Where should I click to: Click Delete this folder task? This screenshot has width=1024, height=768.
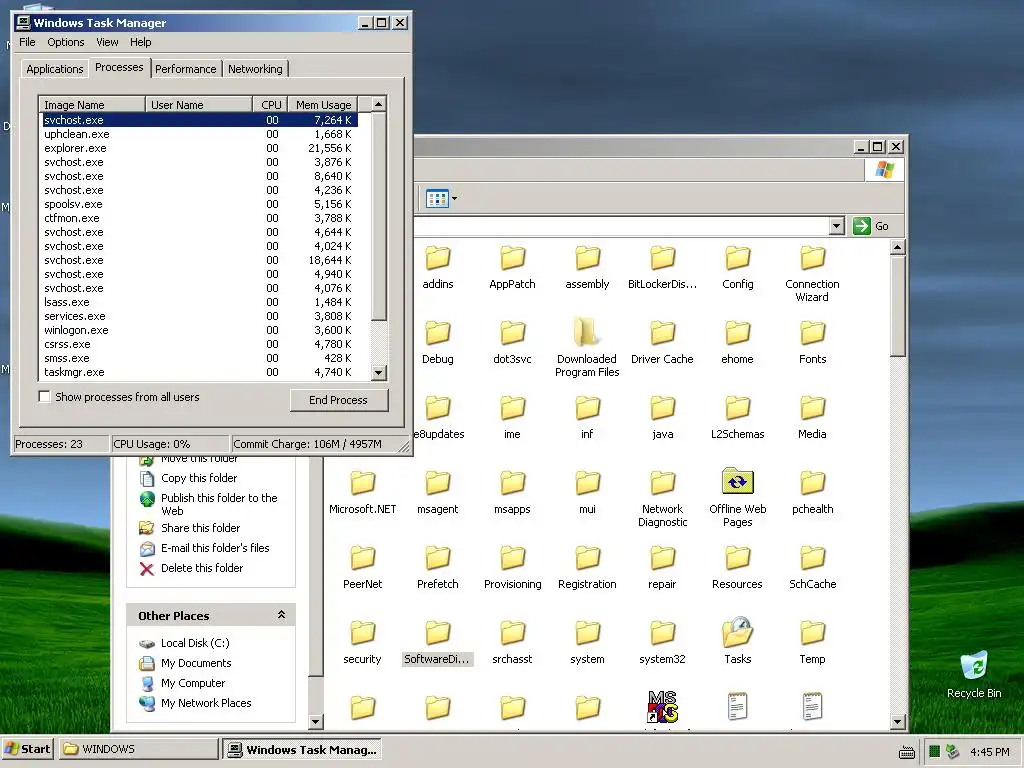click(202, 568)
